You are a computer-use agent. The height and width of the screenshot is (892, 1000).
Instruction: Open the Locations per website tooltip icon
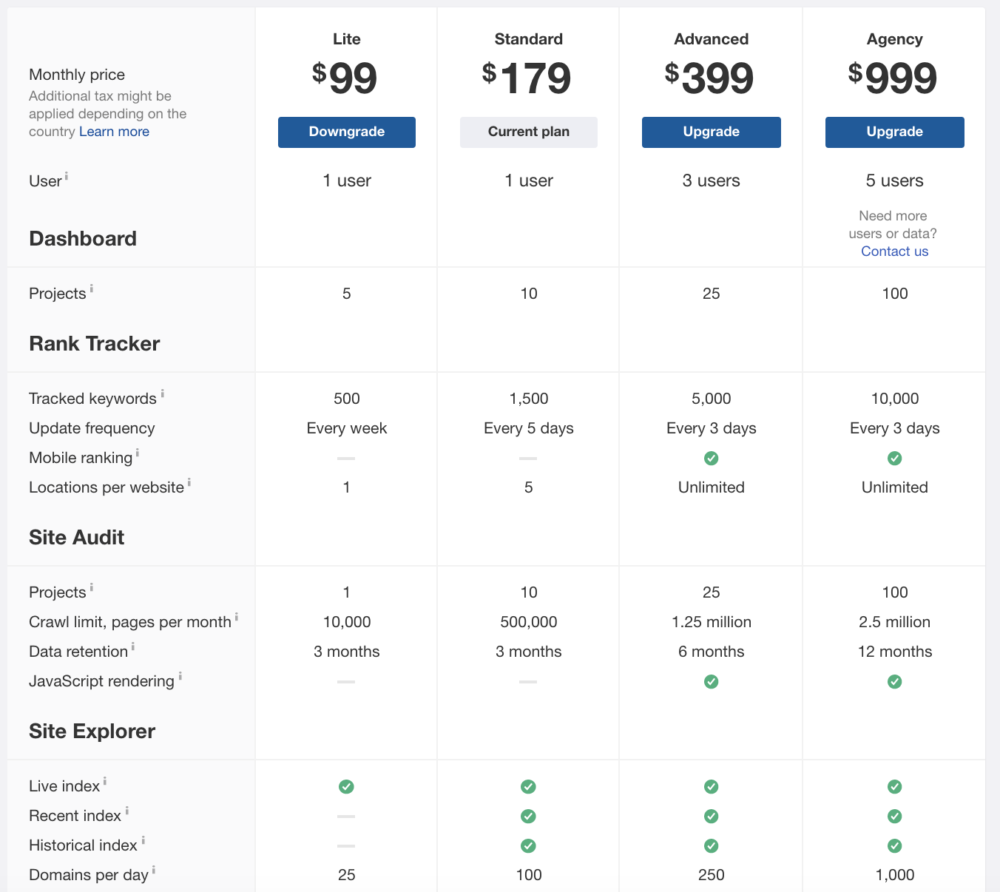click(x=188, y=481)
